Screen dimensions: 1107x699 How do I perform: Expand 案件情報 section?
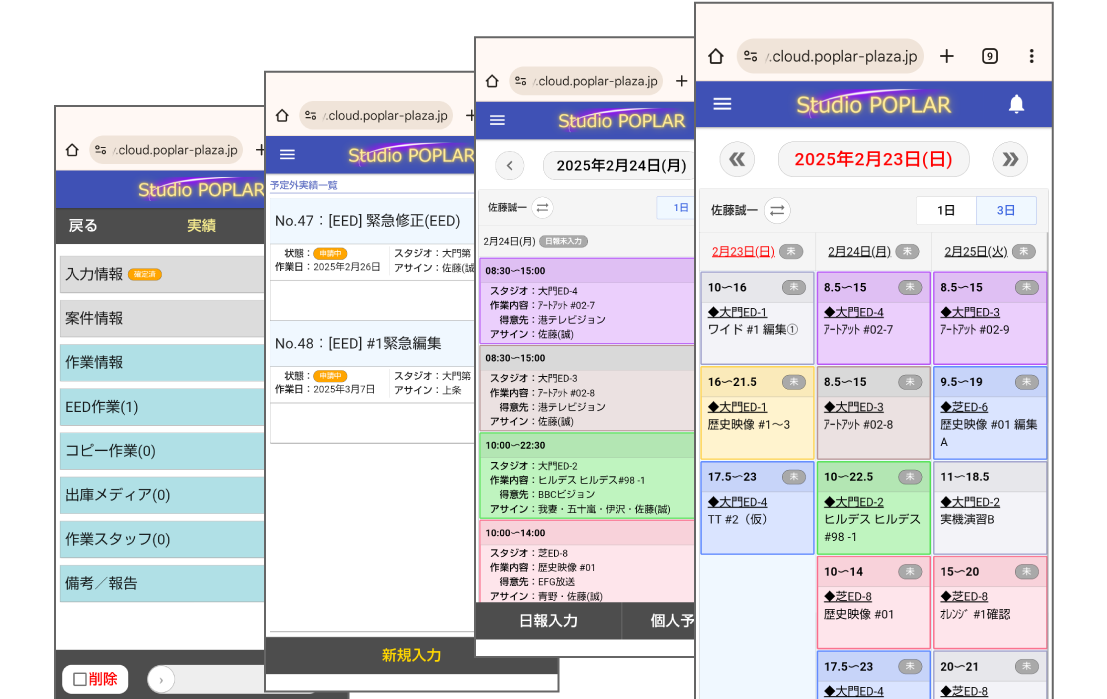pos(162,318)
